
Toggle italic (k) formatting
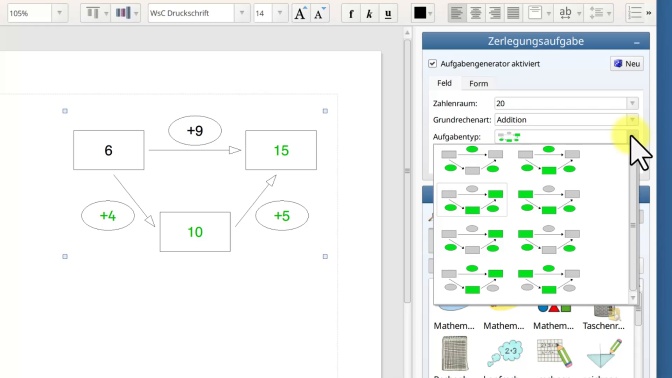coord(369,13)
